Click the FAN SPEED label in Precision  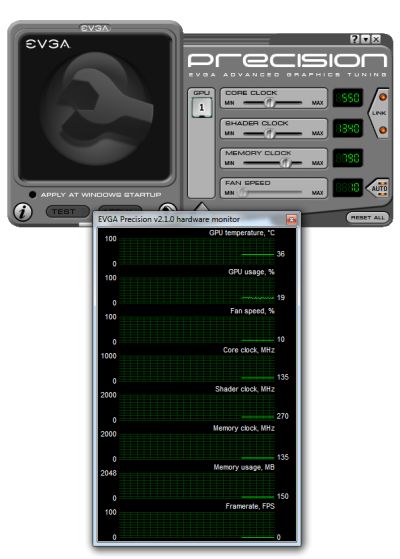click(248, 183)
